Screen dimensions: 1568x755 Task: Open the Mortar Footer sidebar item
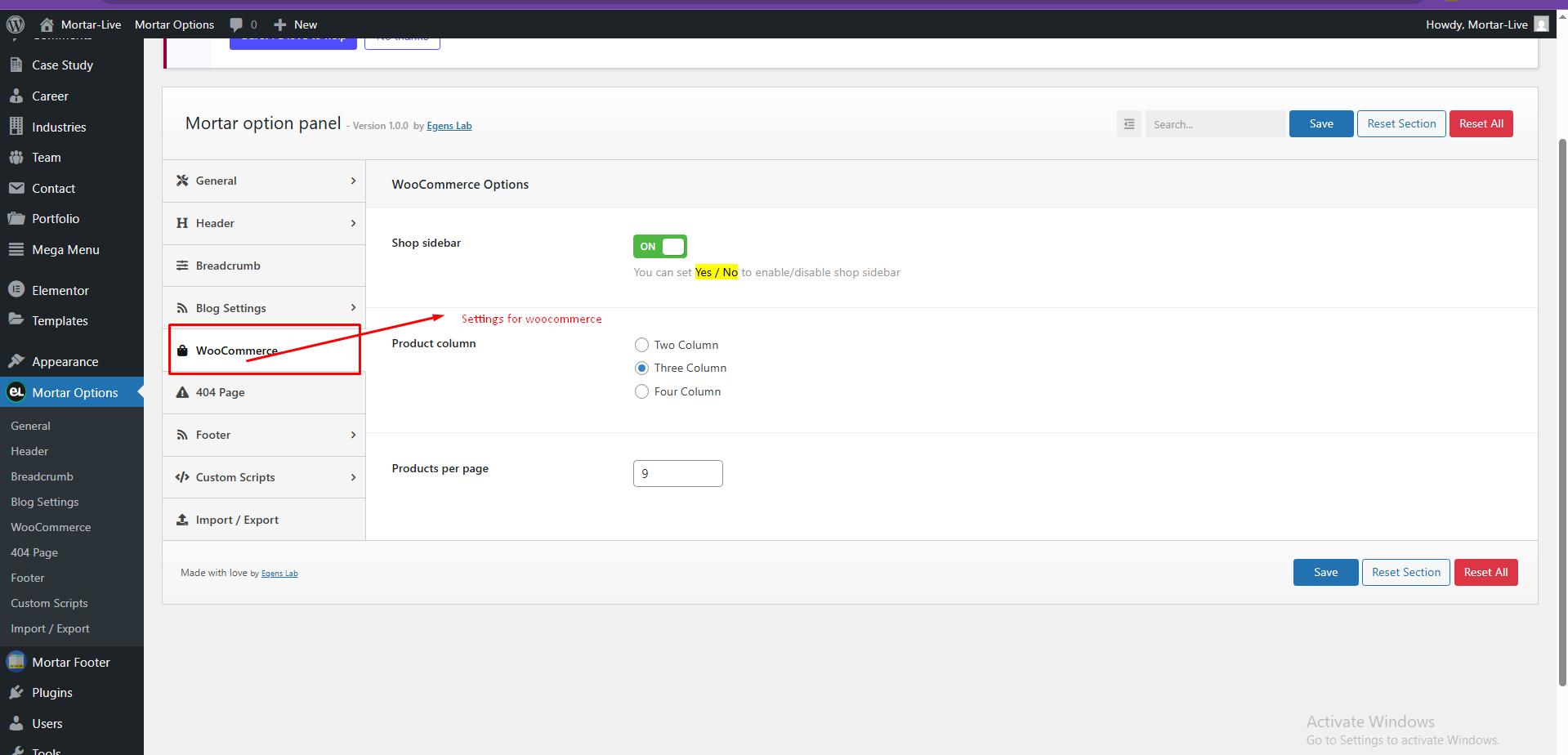[72, 662]
